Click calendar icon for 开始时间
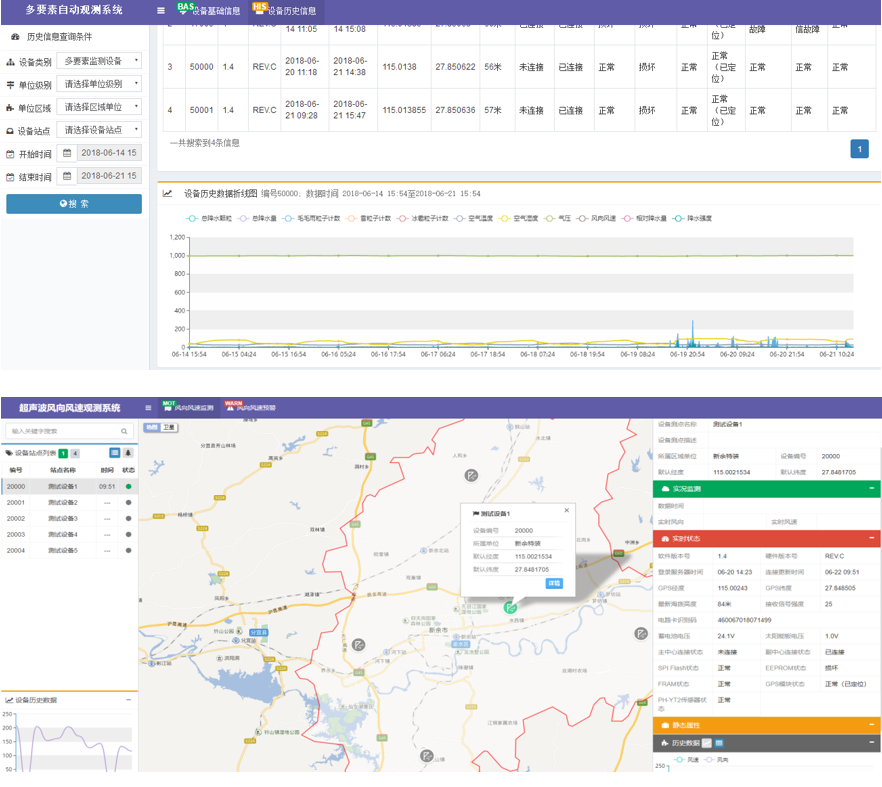This screenshot has width=882, height=787. point(67,153)
